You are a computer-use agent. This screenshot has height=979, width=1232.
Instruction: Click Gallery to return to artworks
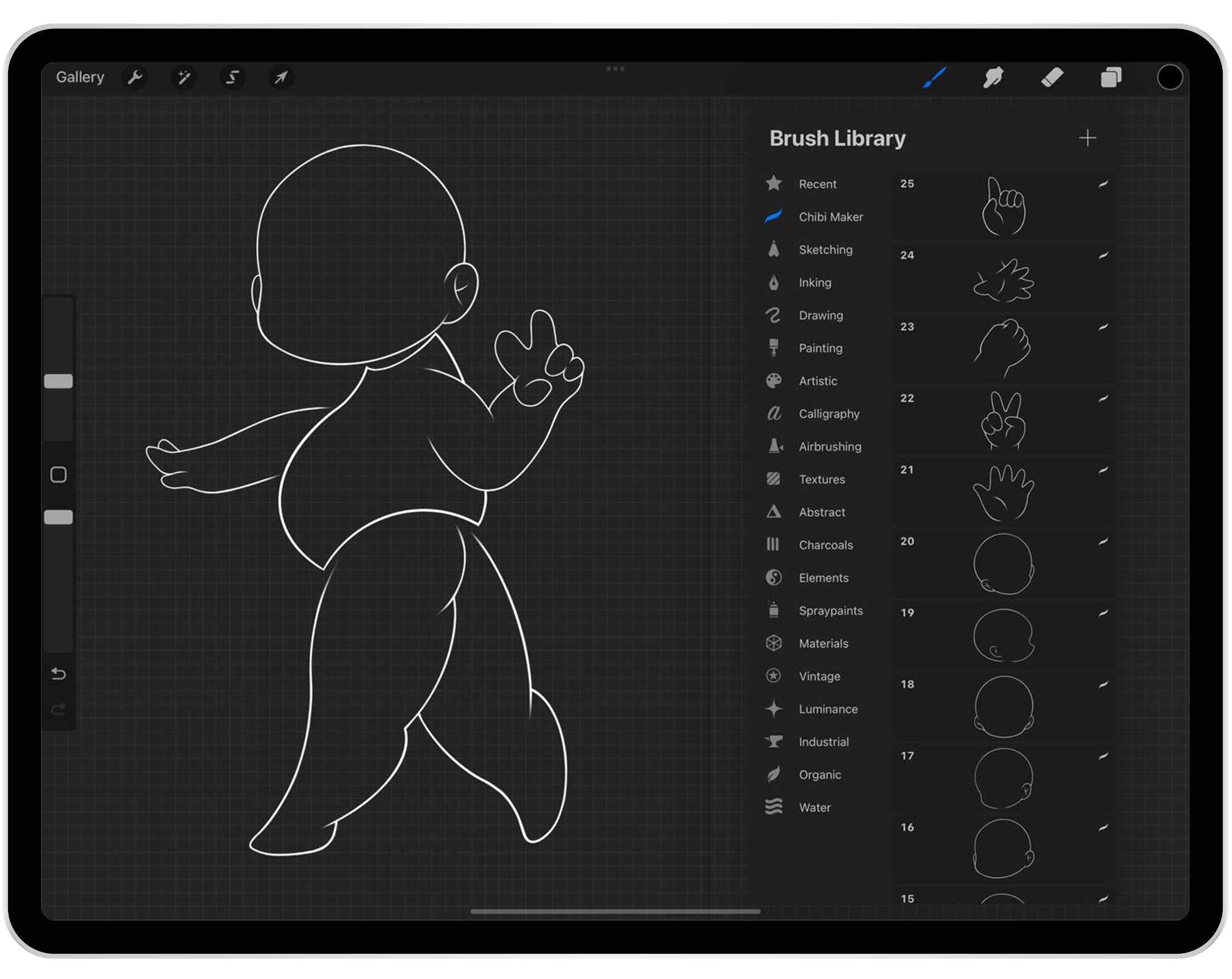79,77
